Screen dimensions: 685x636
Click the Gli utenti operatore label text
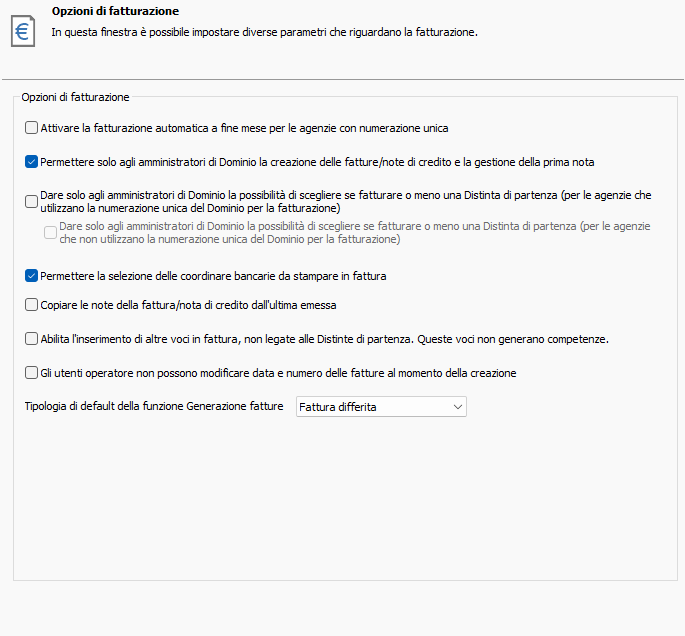tap(278, 373)
